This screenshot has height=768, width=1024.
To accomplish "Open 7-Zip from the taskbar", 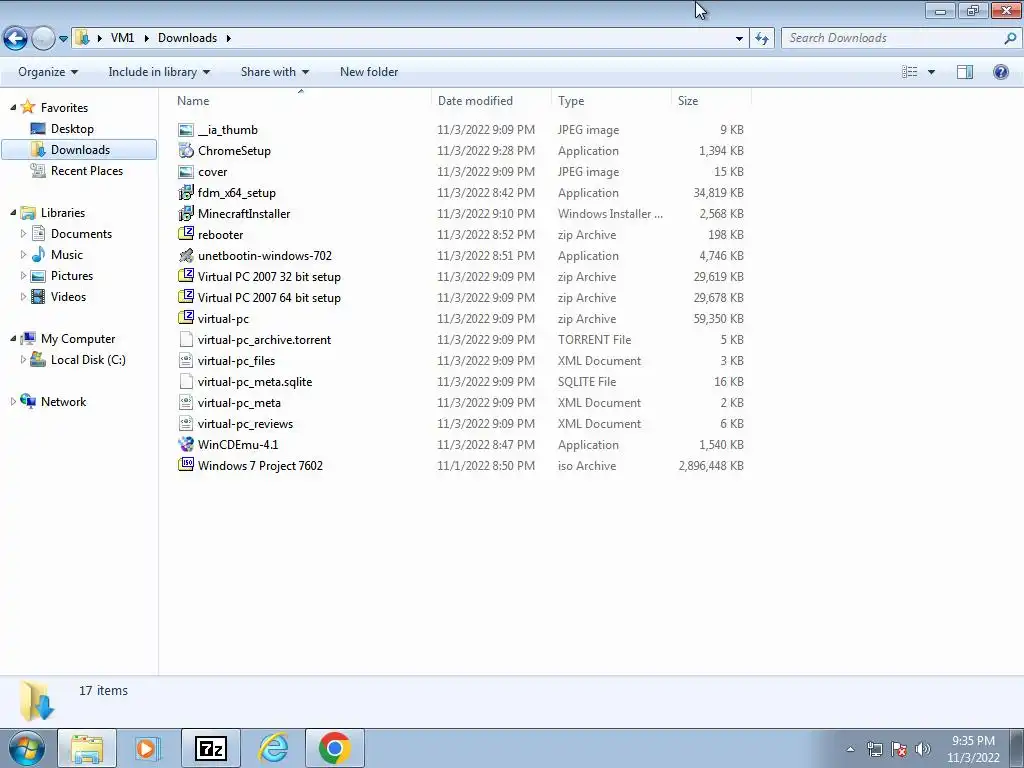I will click(210, 748).
